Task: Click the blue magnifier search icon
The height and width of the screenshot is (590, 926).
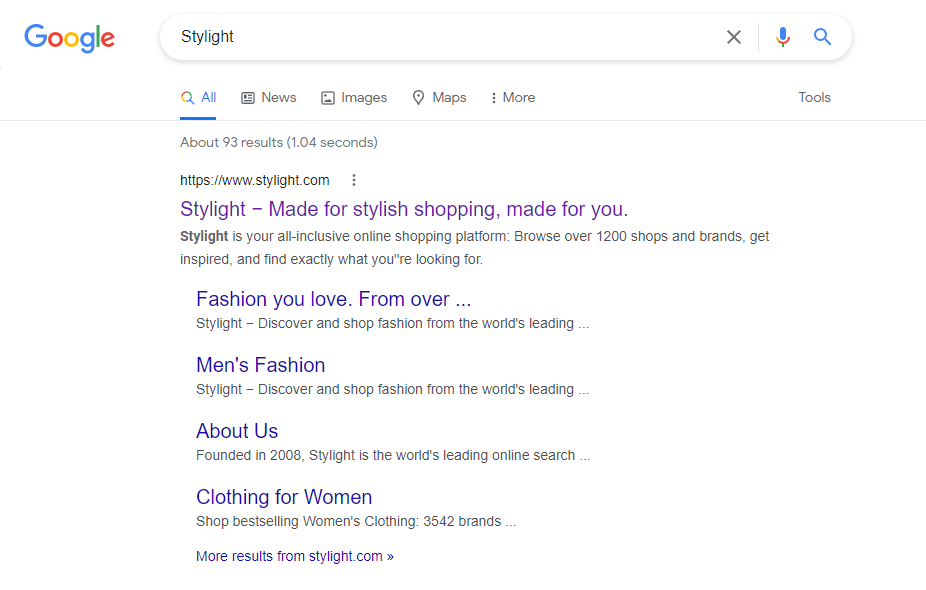Action: pyautogui.click(x=822, y=37)
